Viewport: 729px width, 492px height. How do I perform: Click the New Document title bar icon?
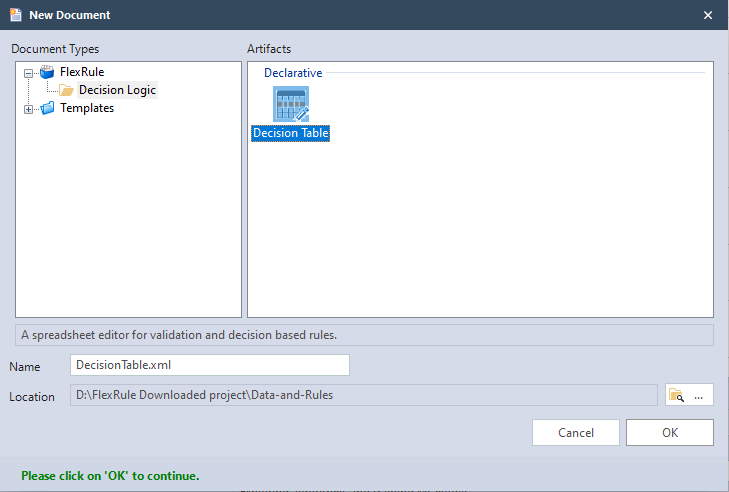(16, 15)
